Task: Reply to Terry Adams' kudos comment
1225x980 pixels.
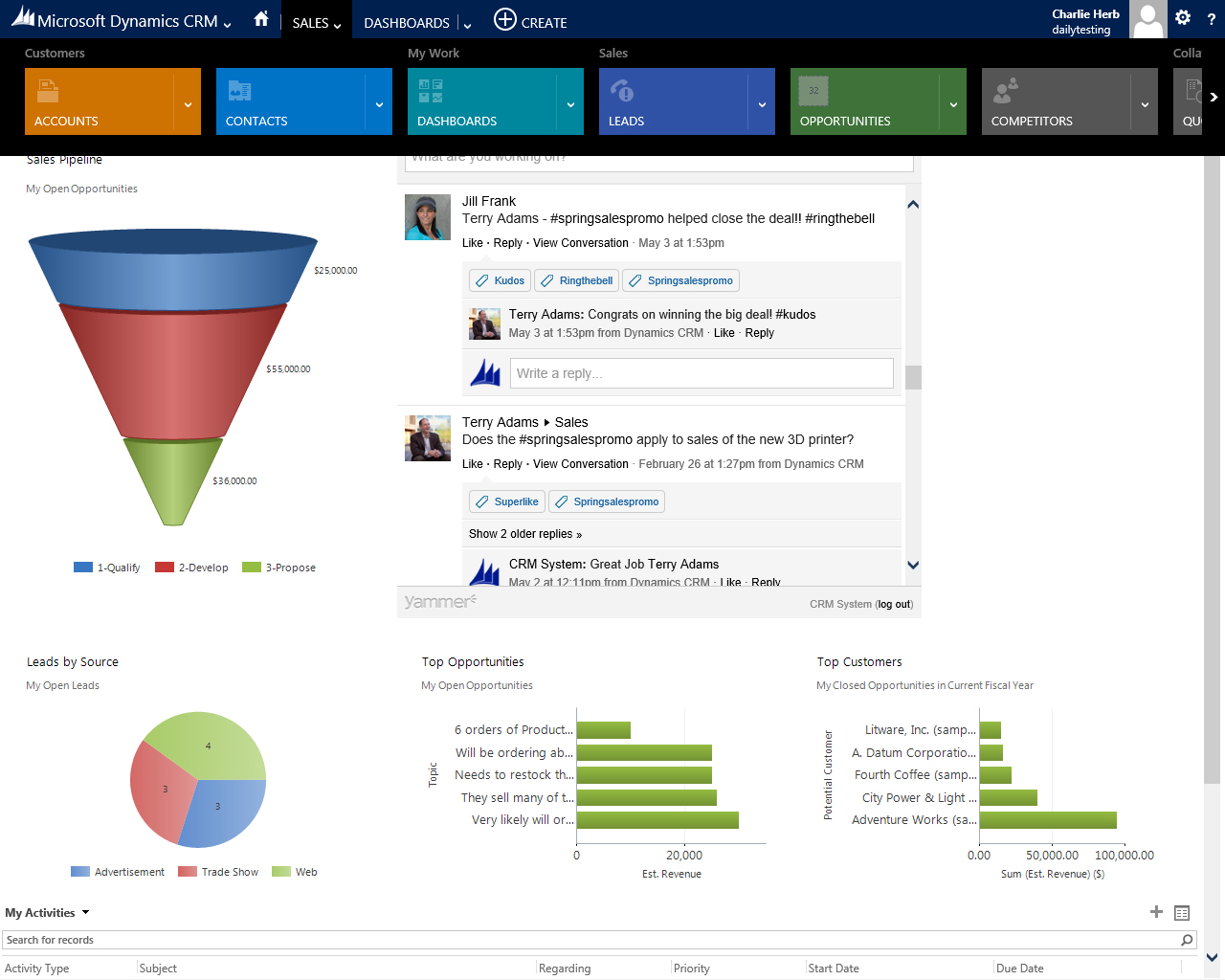Action: [x=760, y=333]
